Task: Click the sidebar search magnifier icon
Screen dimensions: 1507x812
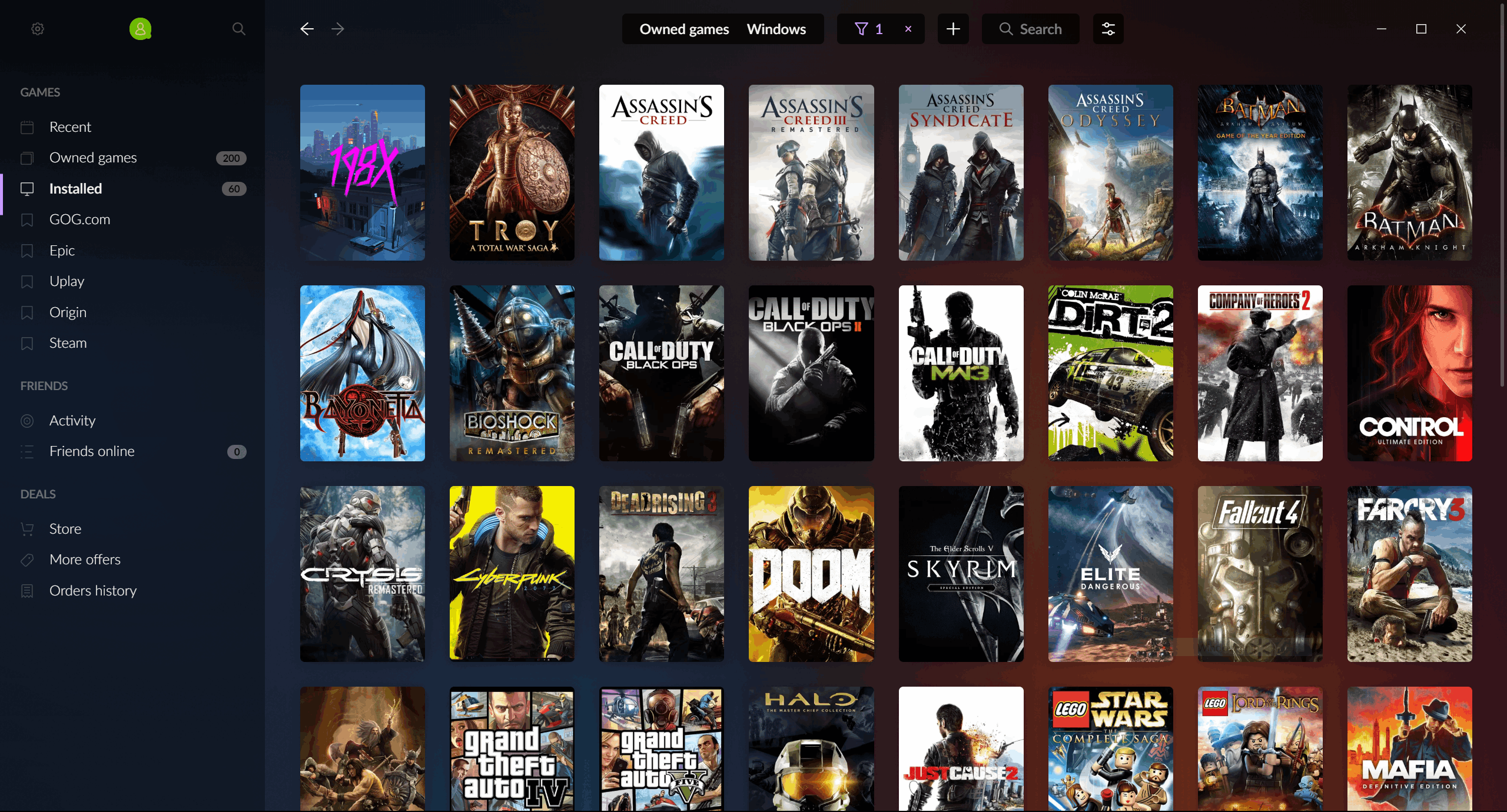Action: (238, 29)
